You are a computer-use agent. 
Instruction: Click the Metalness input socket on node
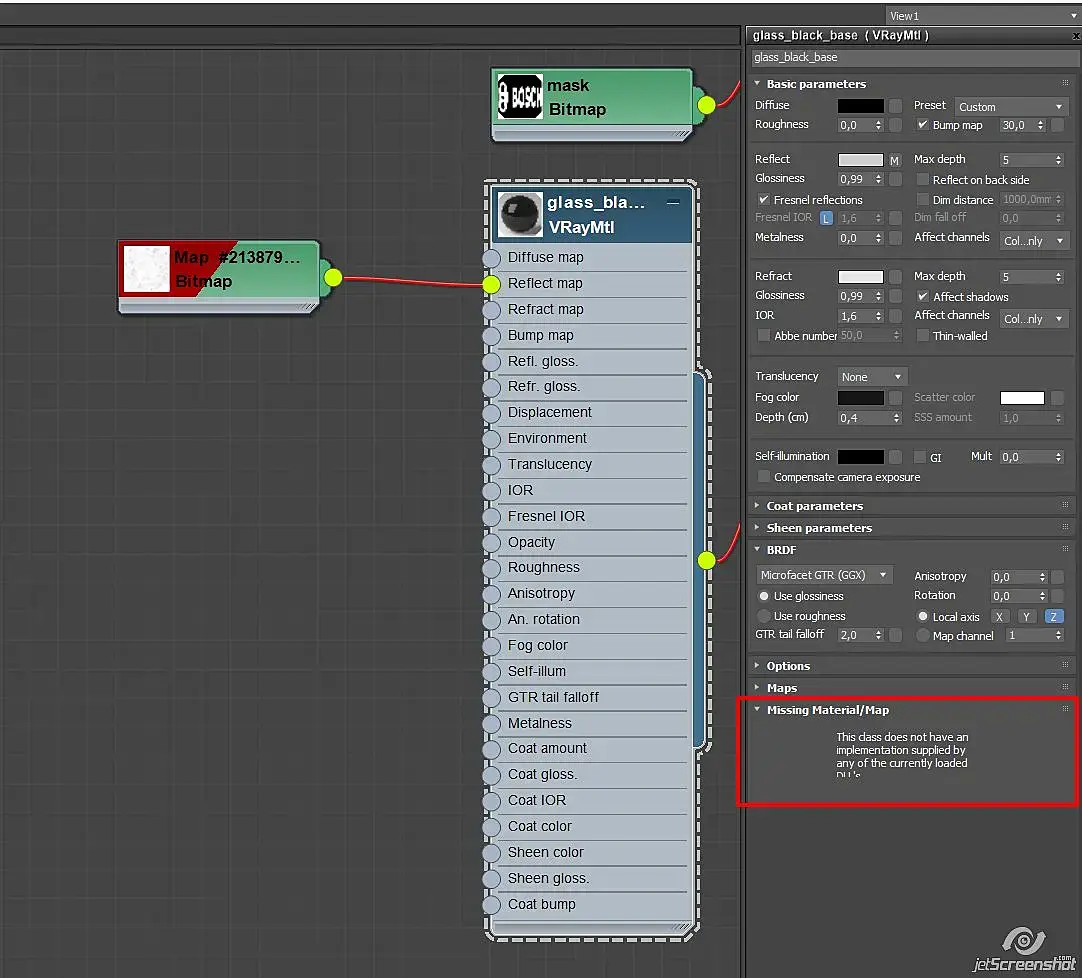491,723
